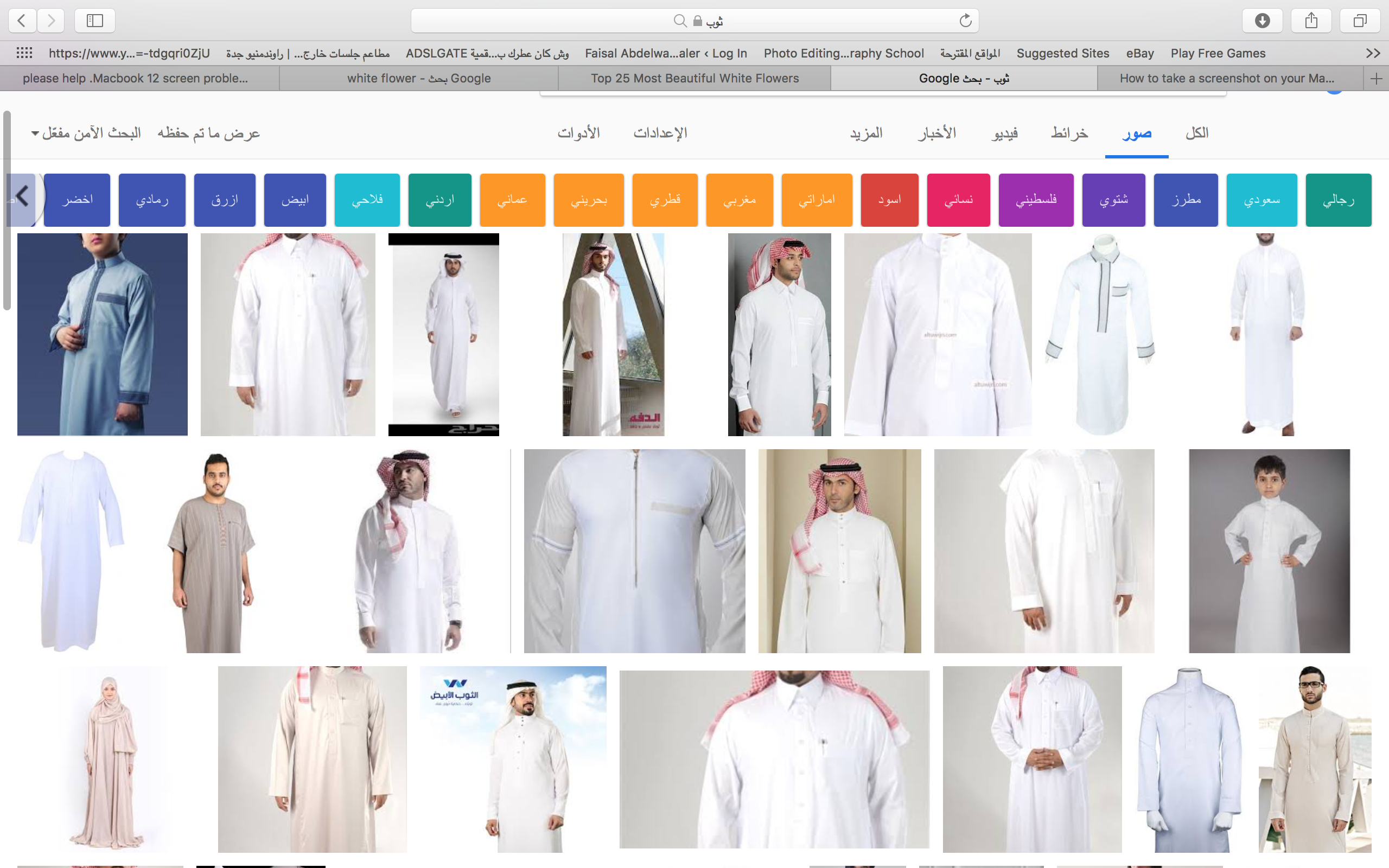Go back with the Safari back arrow
The width and height of the screenshot is (1389, 868).
click(x=22, y=21)
